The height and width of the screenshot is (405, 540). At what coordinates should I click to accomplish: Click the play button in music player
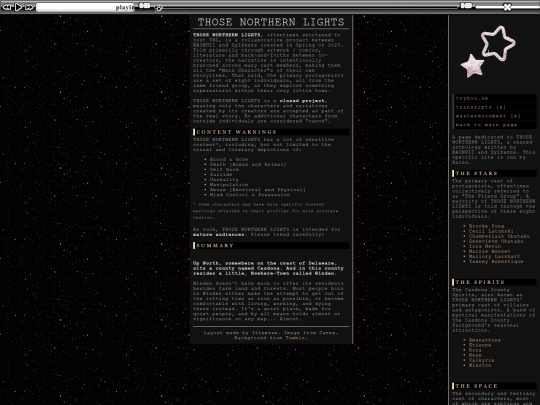(18, 7)
